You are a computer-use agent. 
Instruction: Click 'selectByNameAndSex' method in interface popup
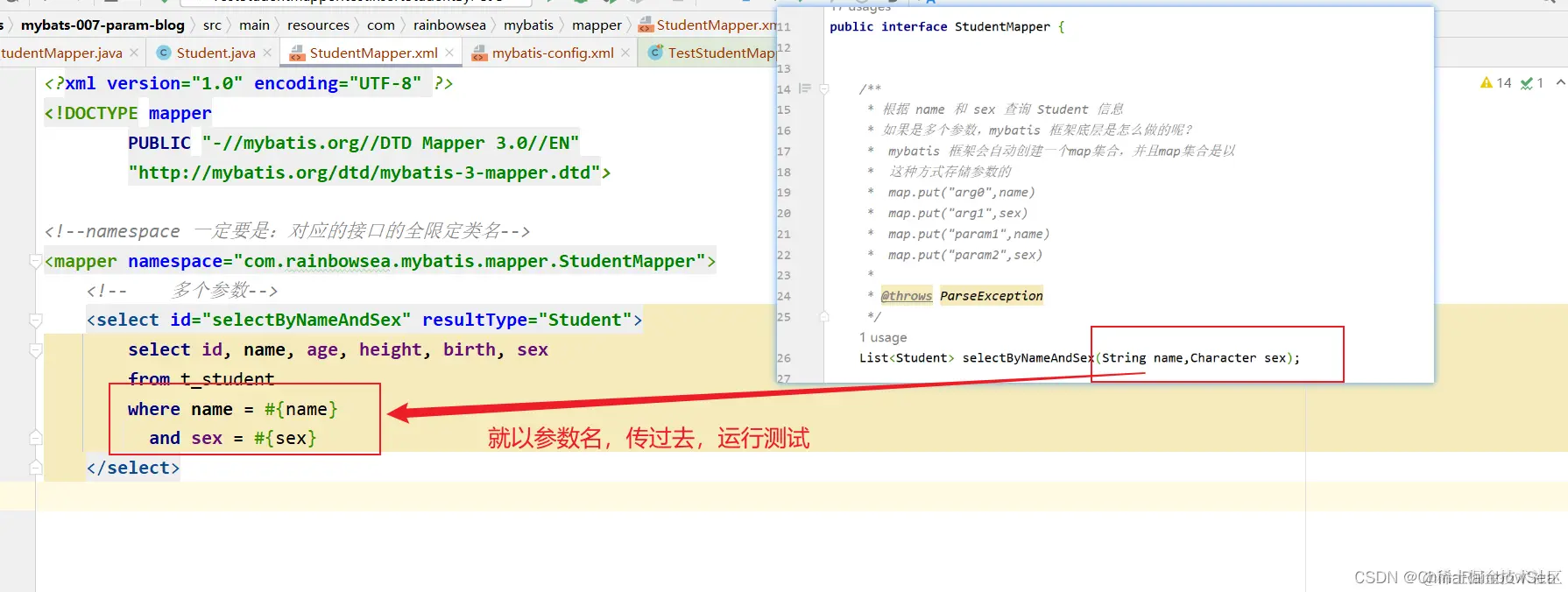point(1028,358)
